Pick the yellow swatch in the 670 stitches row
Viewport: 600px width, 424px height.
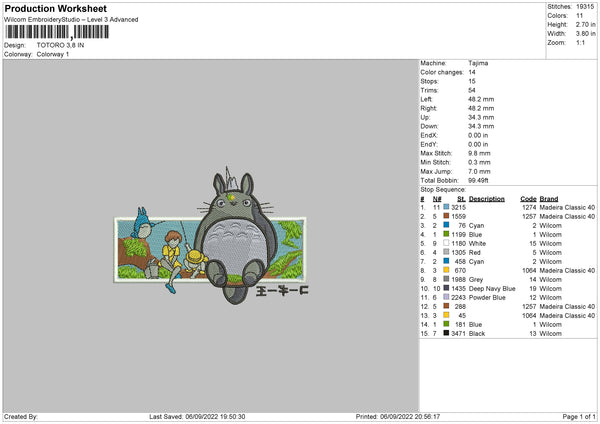point(446,270)
